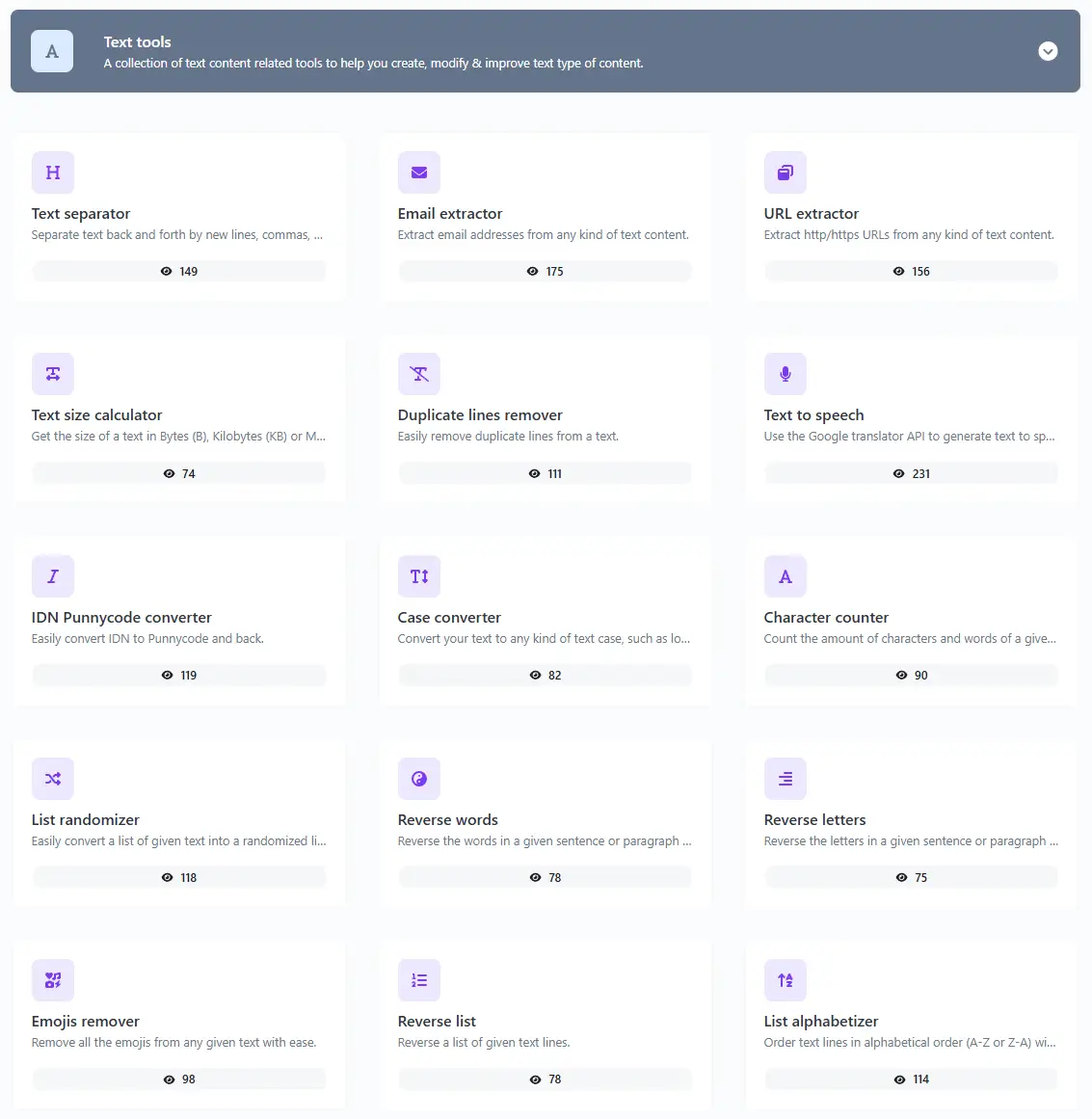Click the Email extractor view count bar

[545, 272]
